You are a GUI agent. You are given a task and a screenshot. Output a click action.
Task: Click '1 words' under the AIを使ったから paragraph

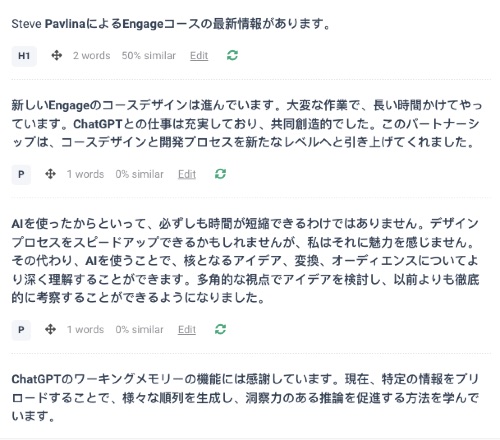86,329
